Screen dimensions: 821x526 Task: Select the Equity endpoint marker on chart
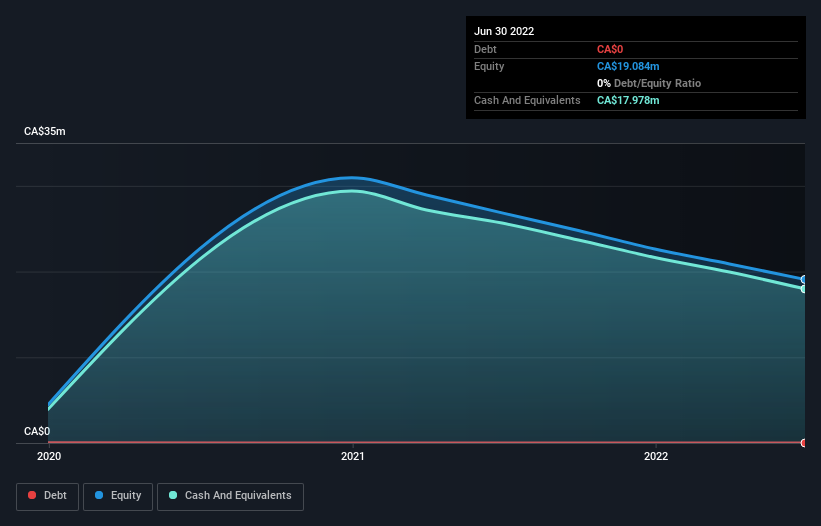pos(804,279)
